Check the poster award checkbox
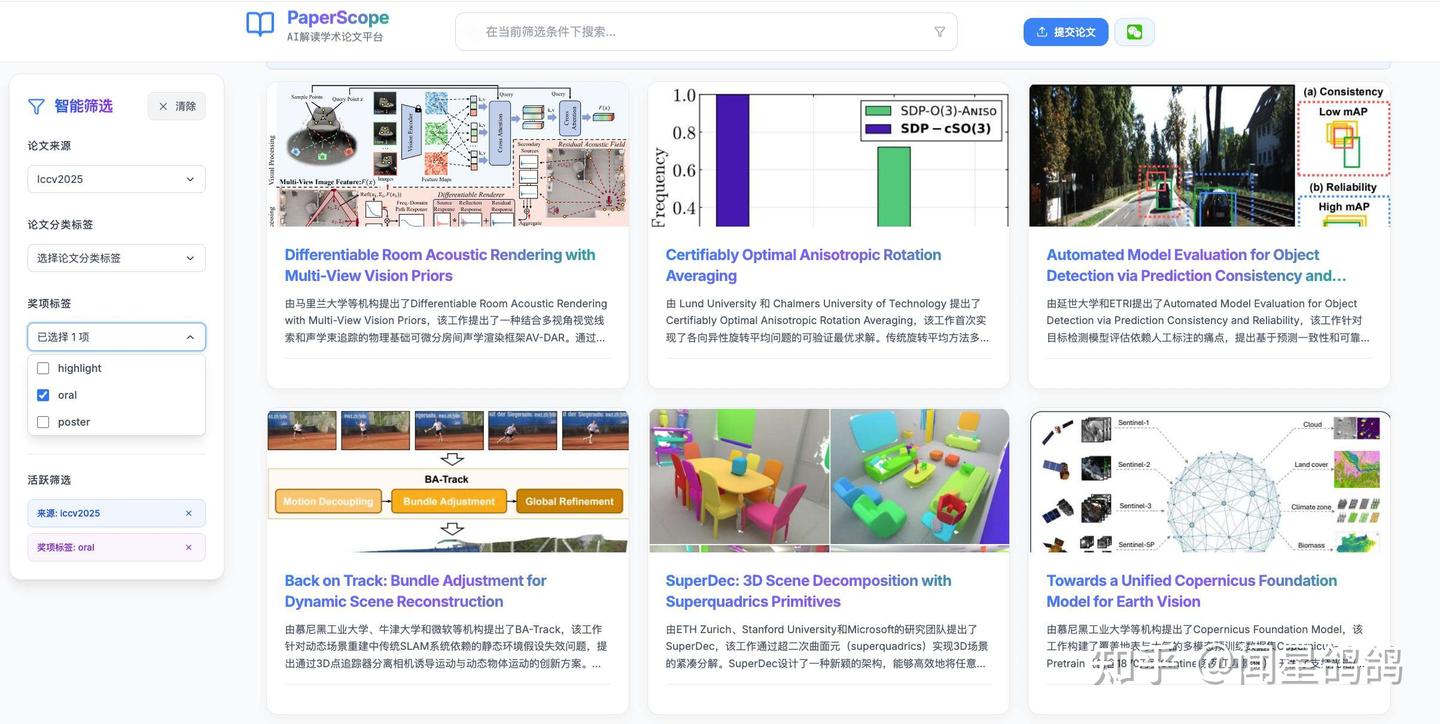Screen dimensions: 1440x724 pyautogui.click(x=43, y=421)
